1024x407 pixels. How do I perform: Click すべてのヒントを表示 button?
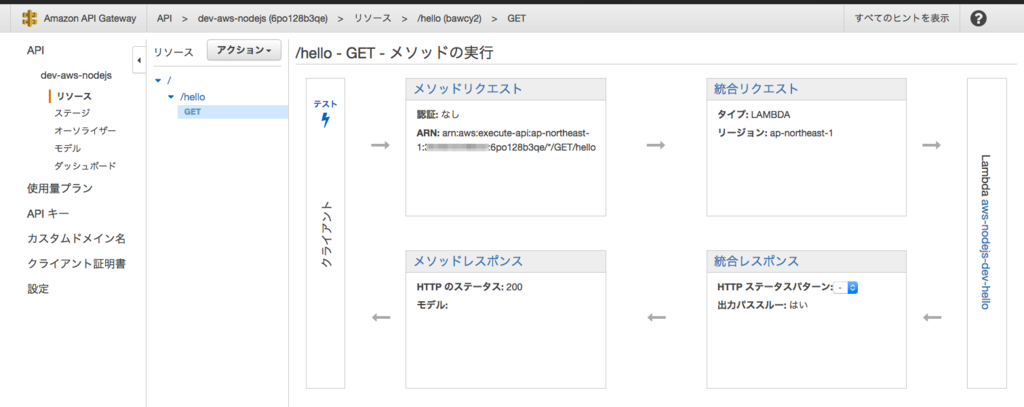point(902,18)
